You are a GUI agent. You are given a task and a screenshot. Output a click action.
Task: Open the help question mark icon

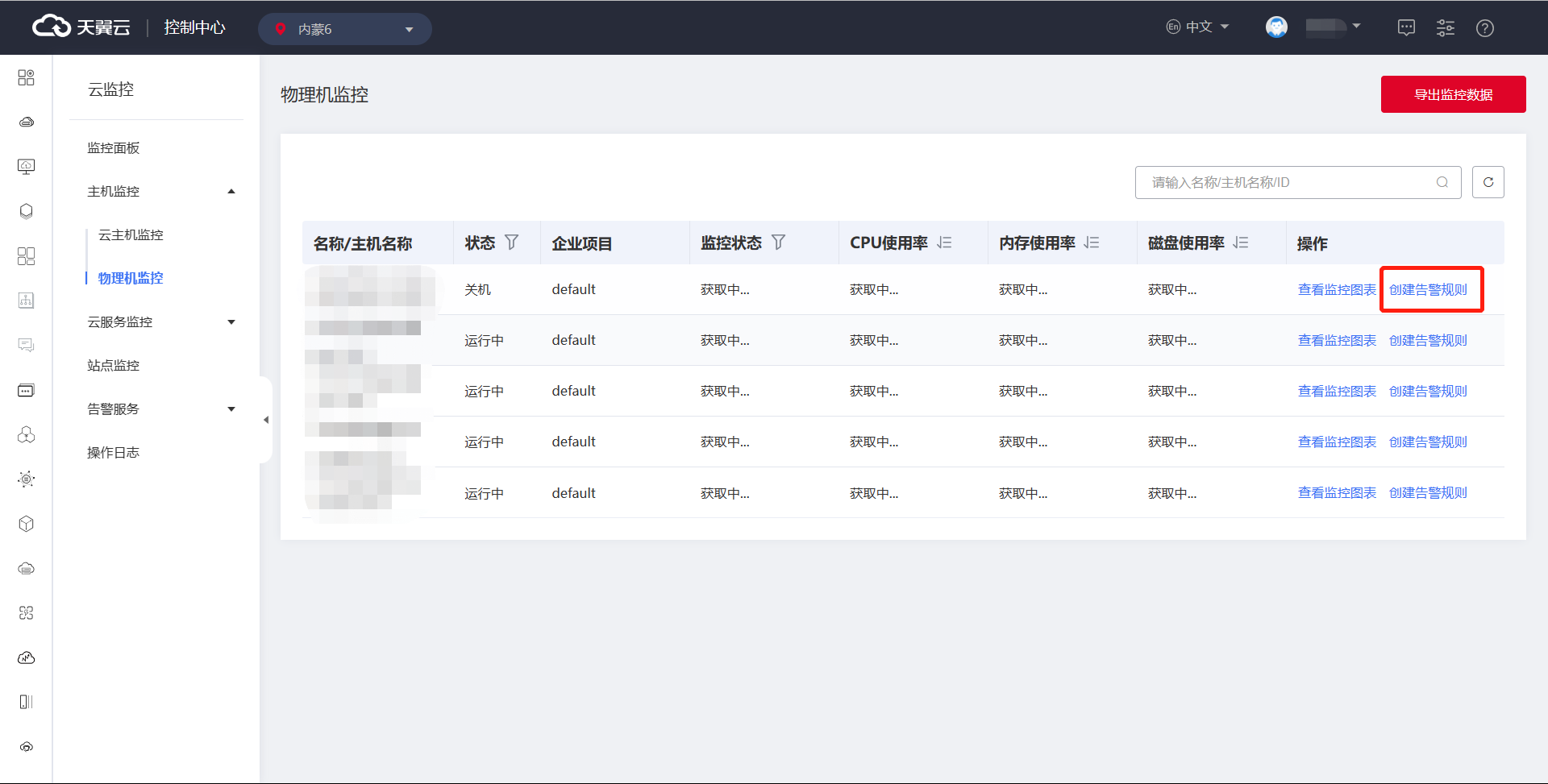click(1484, 28)
